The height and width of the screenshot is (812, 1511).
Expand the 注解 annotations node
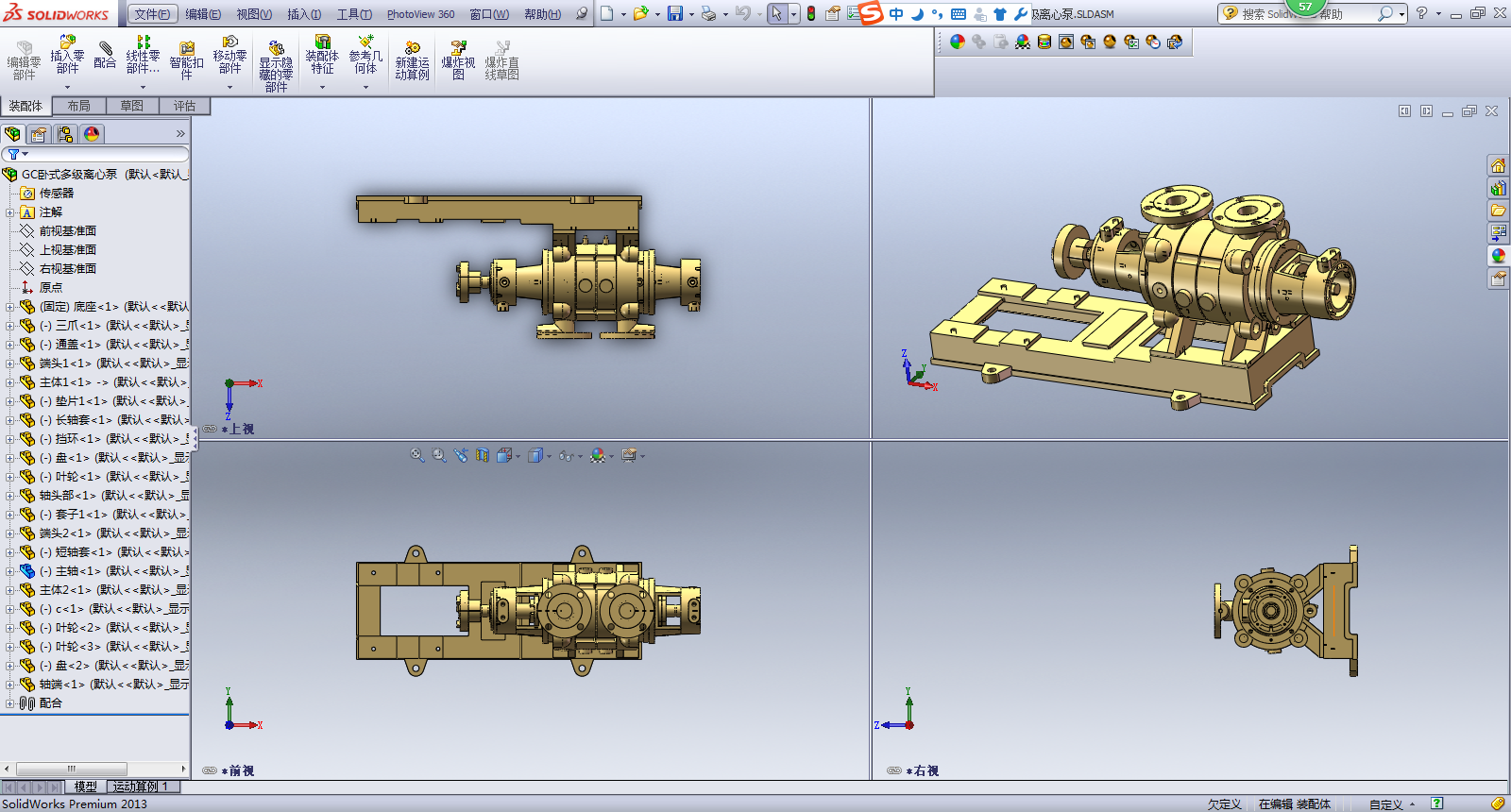[9, 212]
